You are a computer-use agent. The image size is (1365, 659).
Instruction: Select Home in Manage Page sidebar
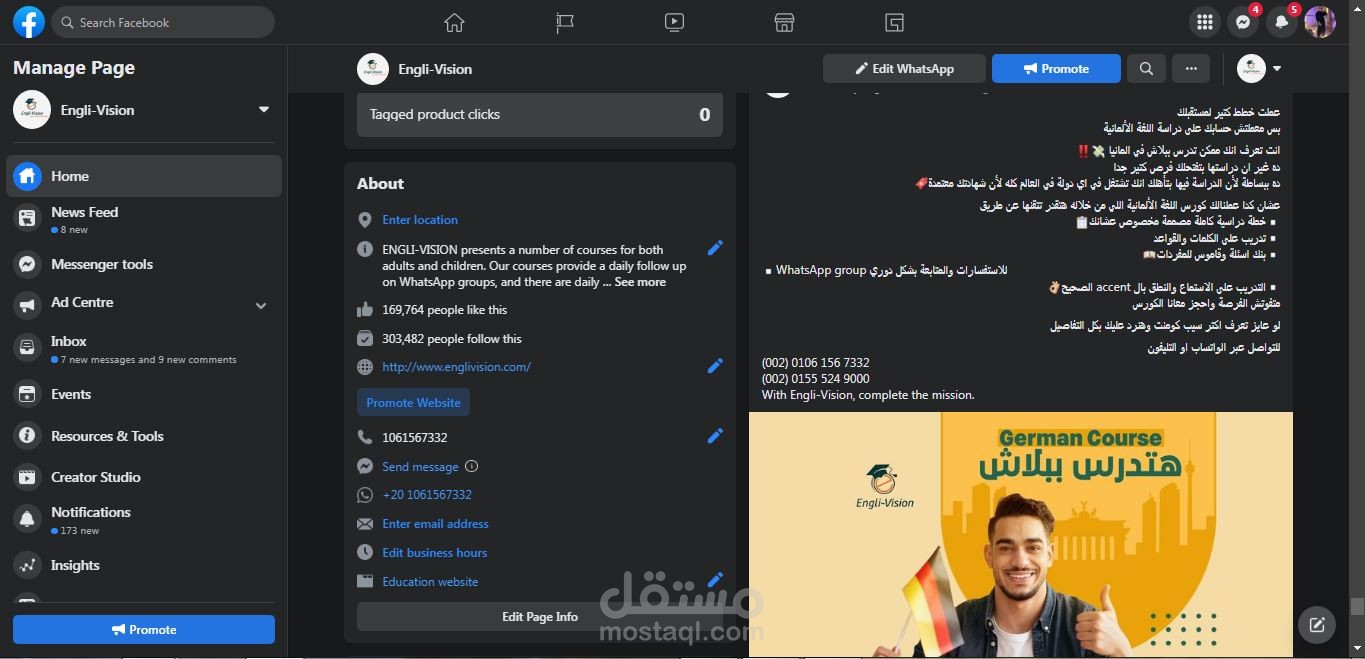click(x=144, y=176)
